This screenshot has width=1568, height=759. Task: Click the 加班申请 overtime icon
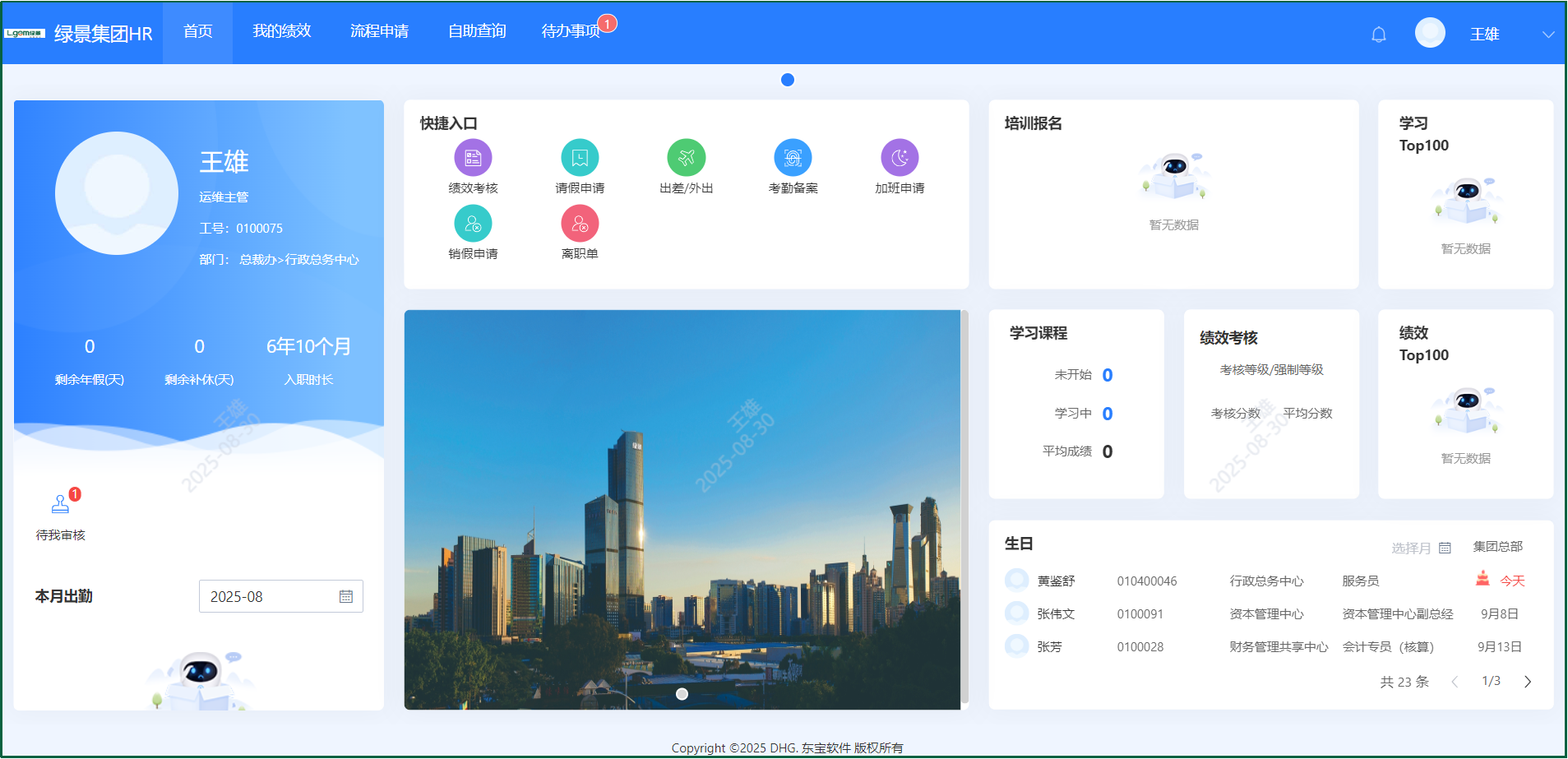tap(900, 158)
